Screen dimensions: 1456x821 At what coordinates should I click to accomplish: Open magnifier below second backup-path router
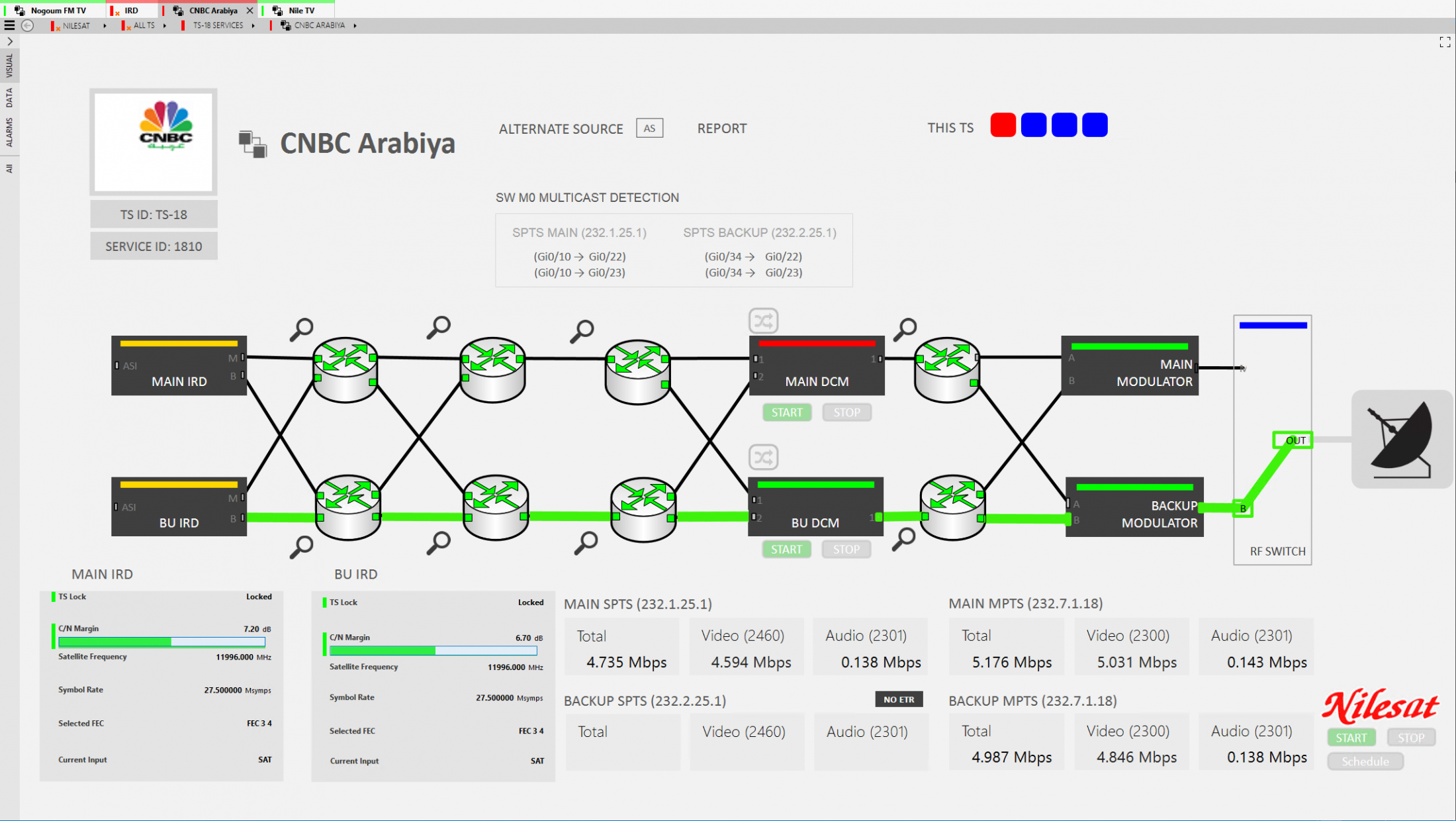coord(439,543)
